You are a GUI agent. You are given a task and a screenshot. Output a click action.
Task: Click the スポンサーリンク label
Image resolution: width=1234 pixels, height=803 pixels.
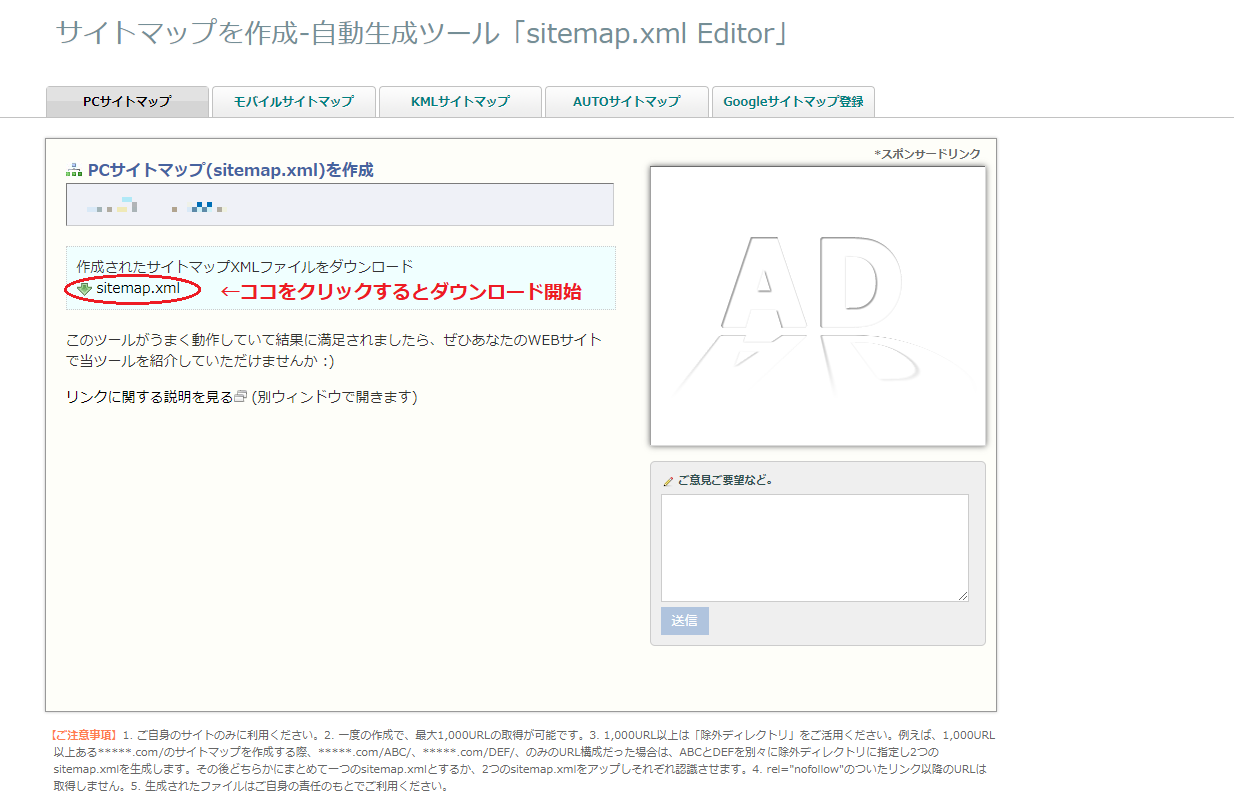click(x=927, y=154)
